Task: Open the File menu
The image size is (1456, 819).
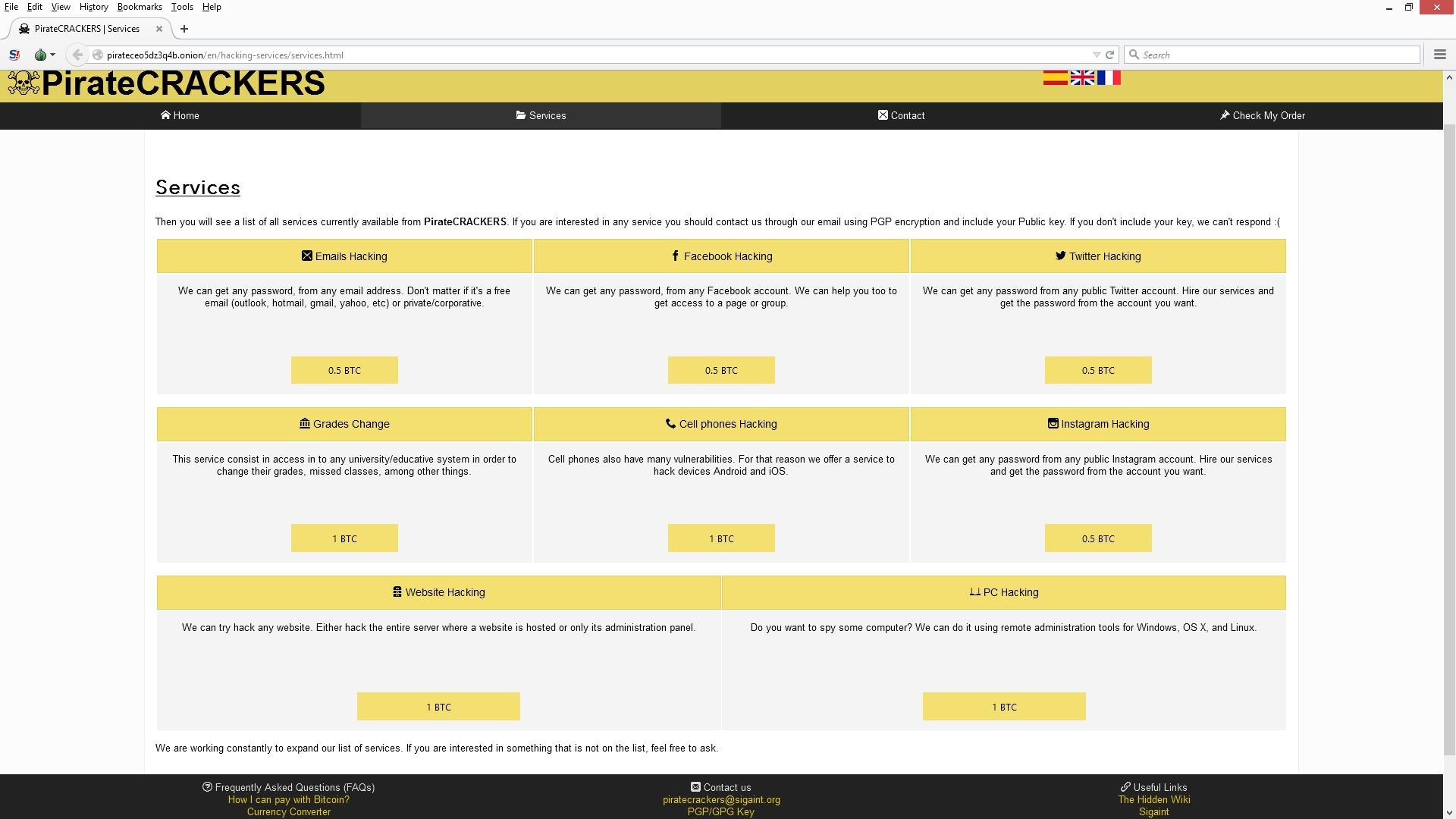Action: pyautogui.click(x=11, y=7)
